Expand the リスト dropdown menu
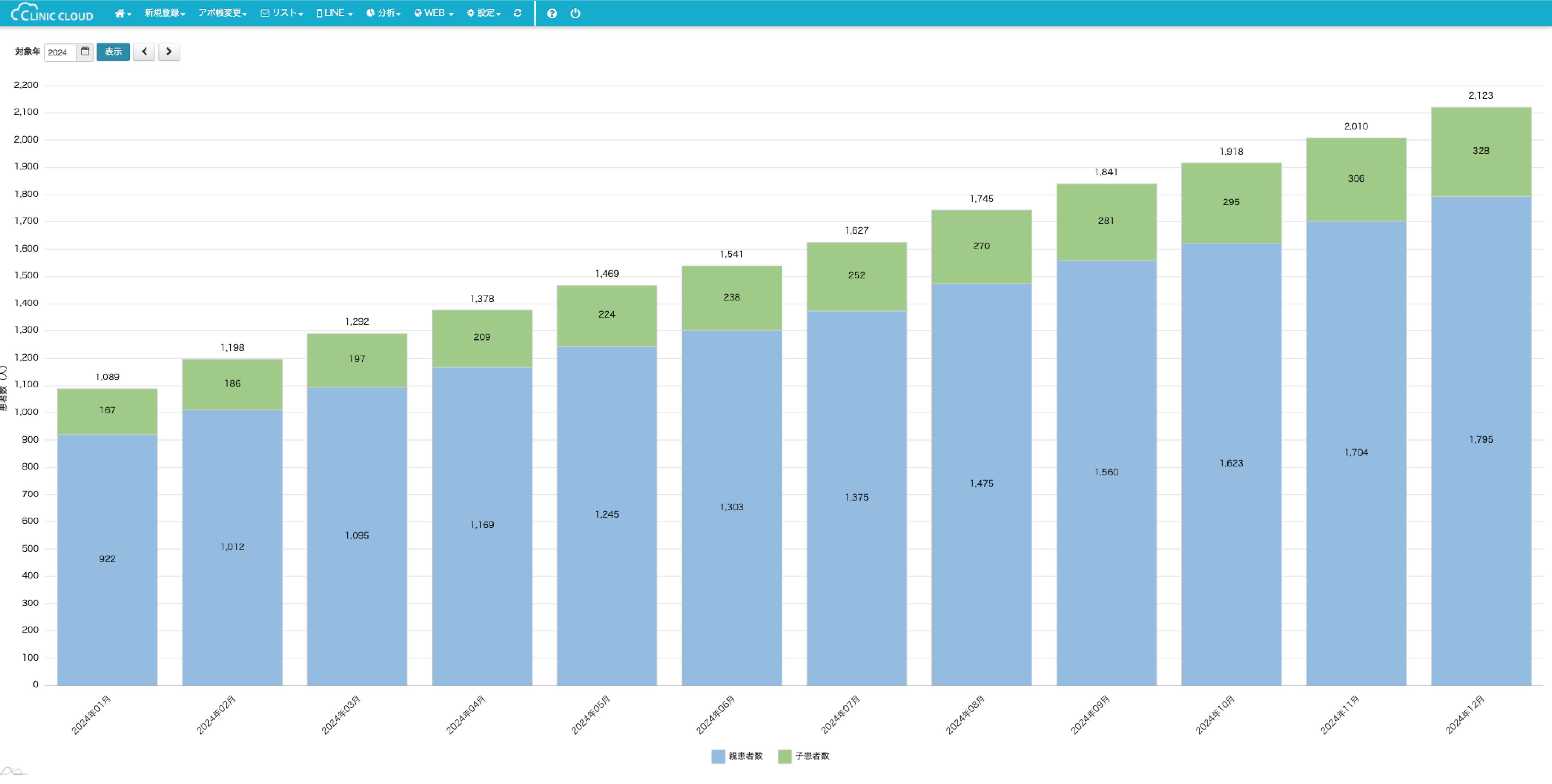The image size is (1552, 784). pos(282,13)
